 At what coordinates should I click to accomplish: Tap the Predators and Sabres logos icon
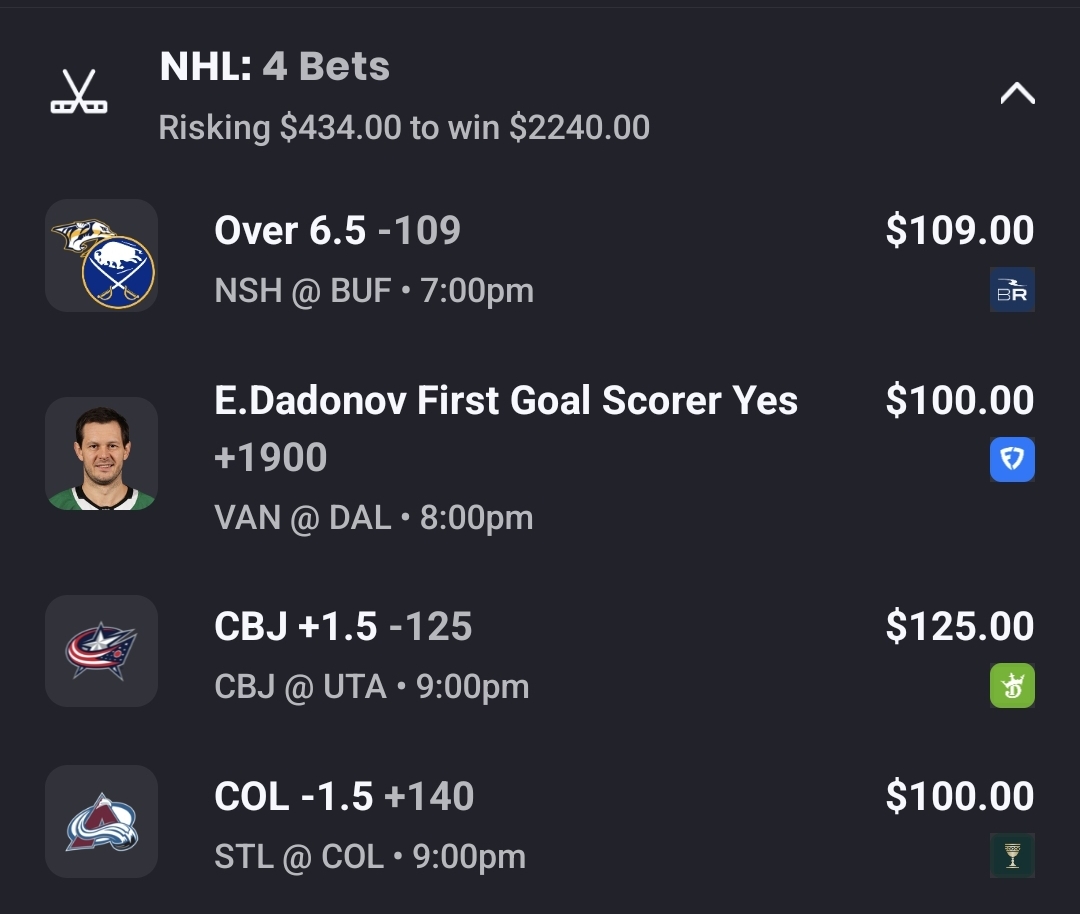pyautogui.click(x=101, y=256)
